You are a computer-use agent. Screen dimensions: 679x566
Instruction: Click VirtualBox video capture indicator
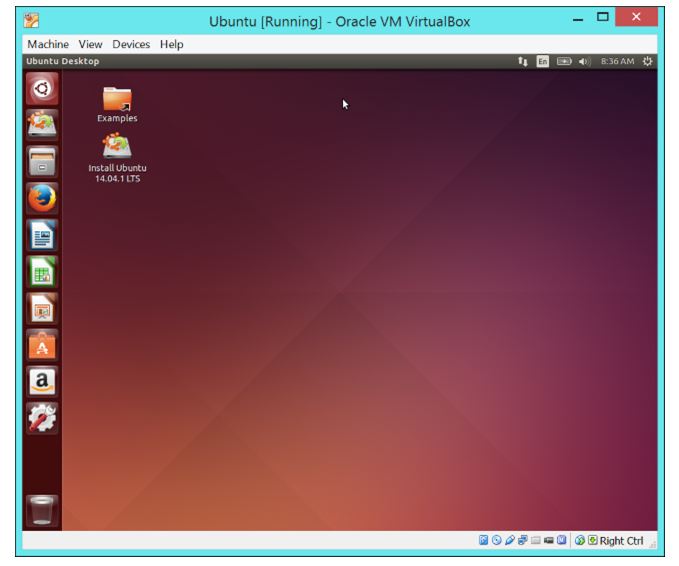point(549,540)
